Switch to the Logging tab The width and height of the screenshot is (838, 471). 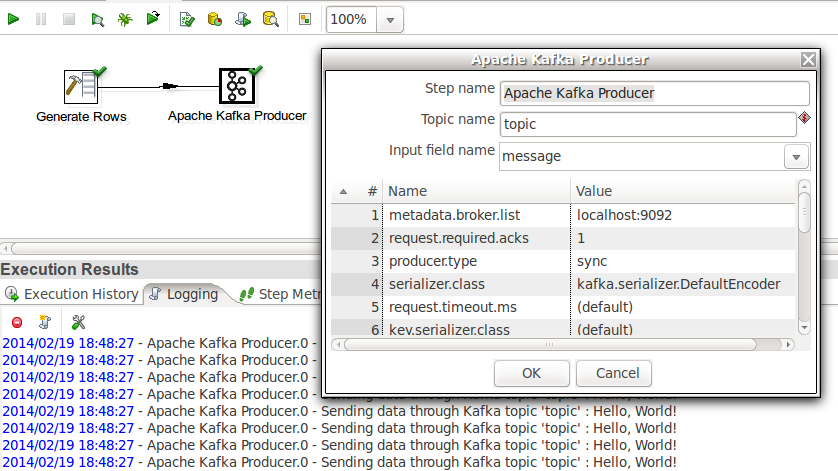[184, 294]
